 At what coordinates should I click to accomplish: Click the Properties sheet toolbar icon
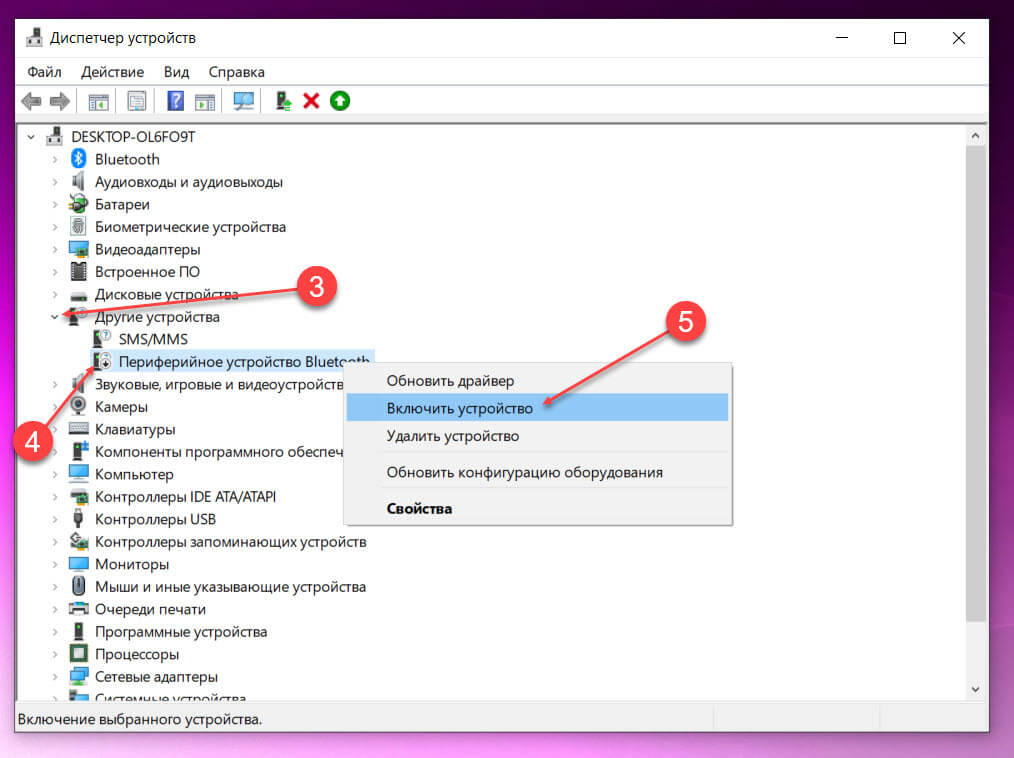[x=136, y=101]
